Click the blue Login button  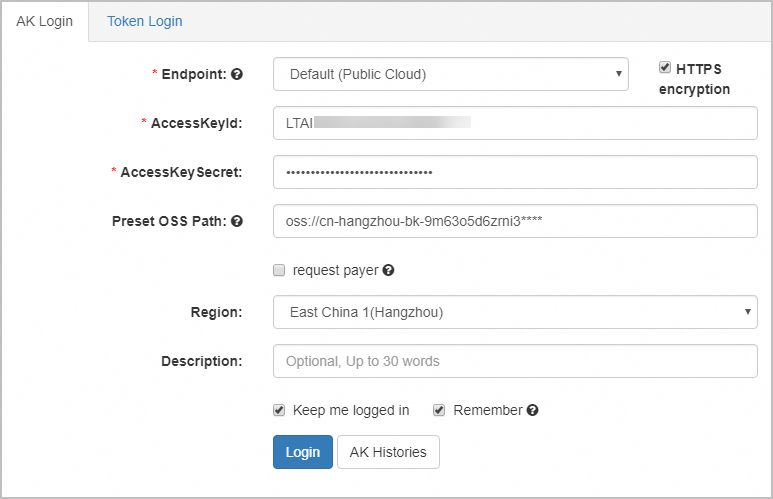303,452
